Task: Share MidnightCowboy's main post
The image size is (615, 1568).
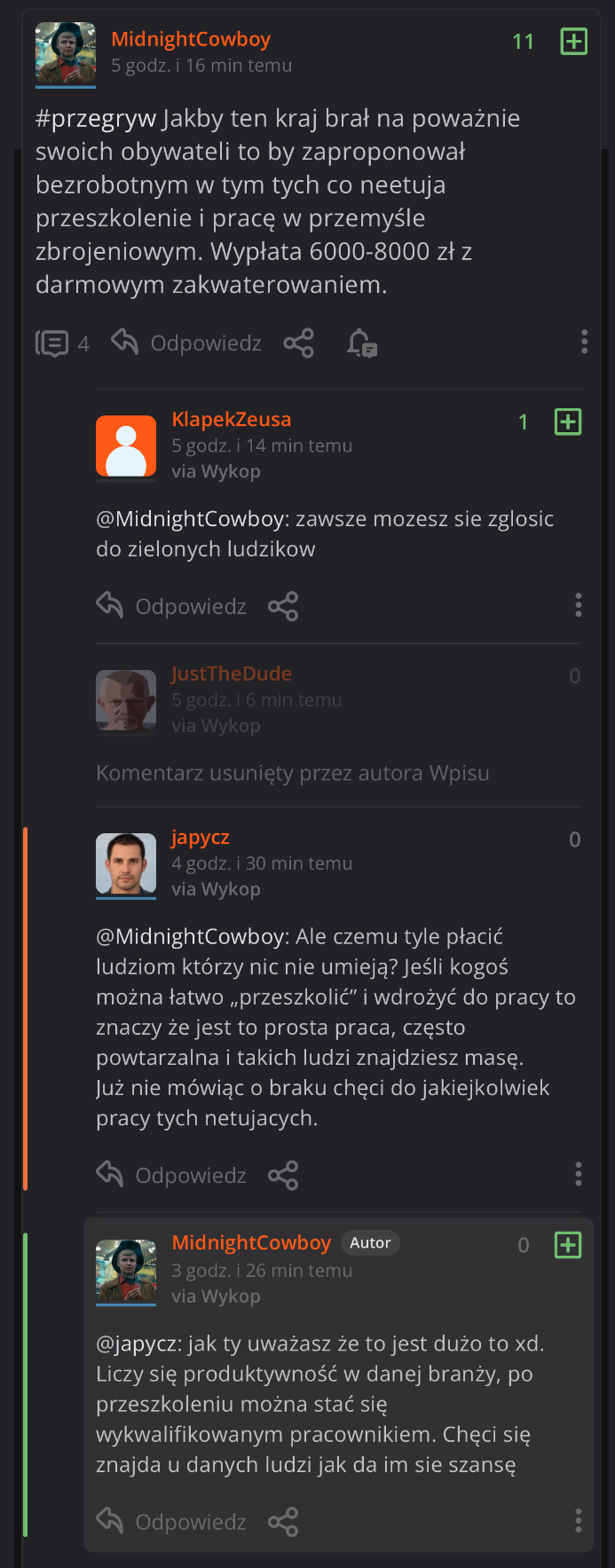Action: (x=298, y=343)
